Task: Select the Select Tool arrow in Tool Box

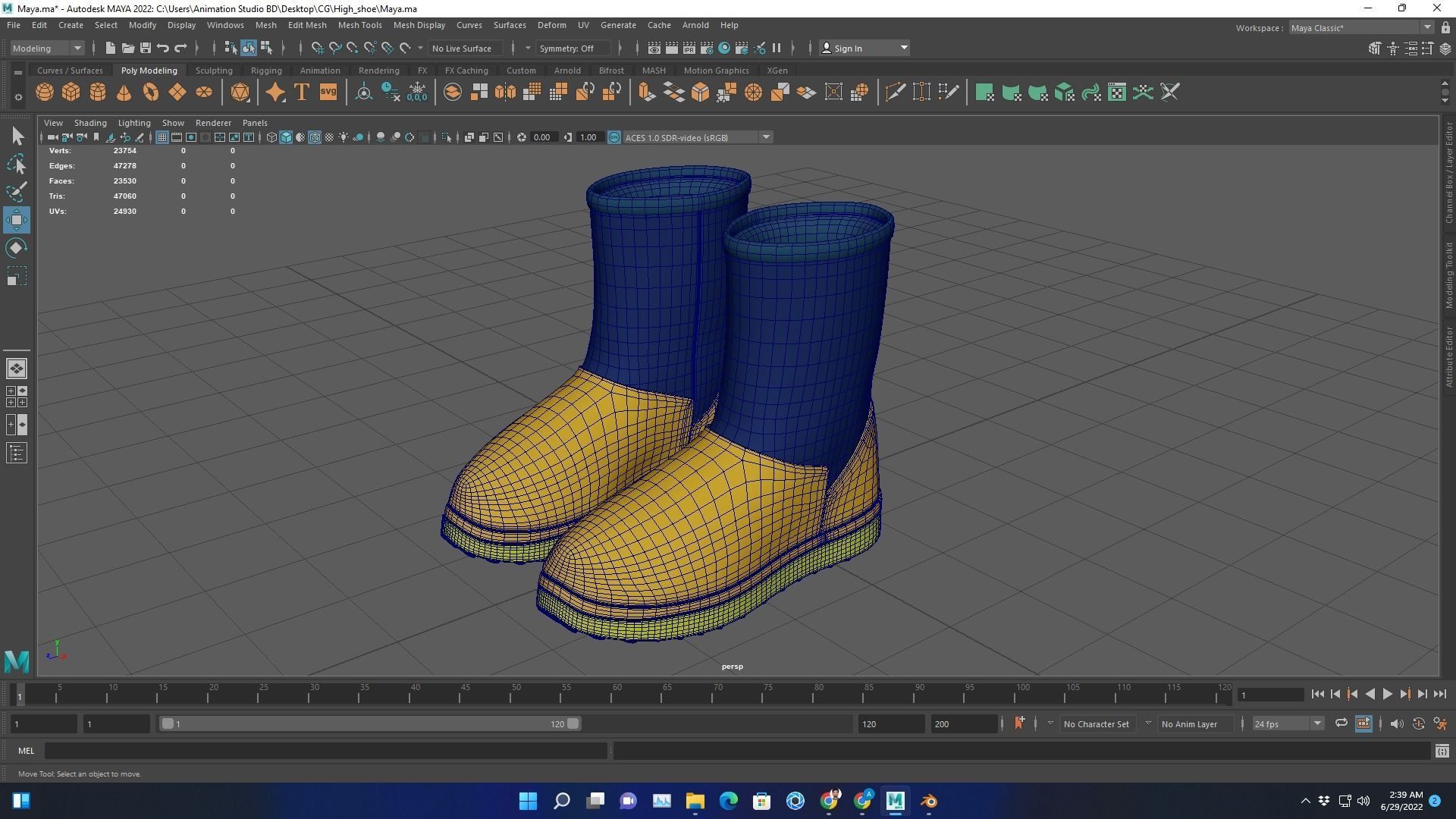Action: (17, 136)
